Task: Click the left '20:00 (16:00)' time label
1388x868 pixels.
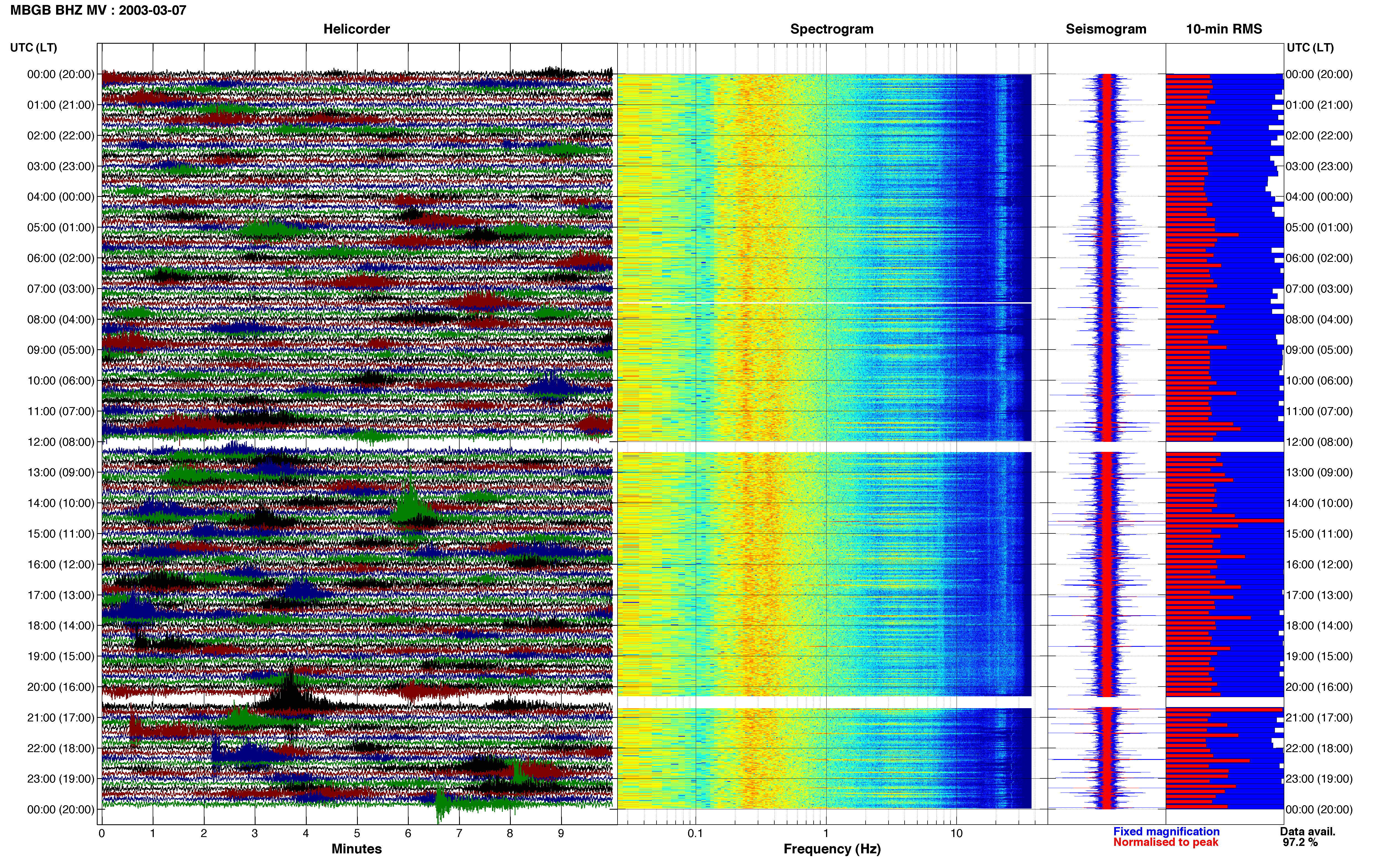Action: click(x=61, y=687)
